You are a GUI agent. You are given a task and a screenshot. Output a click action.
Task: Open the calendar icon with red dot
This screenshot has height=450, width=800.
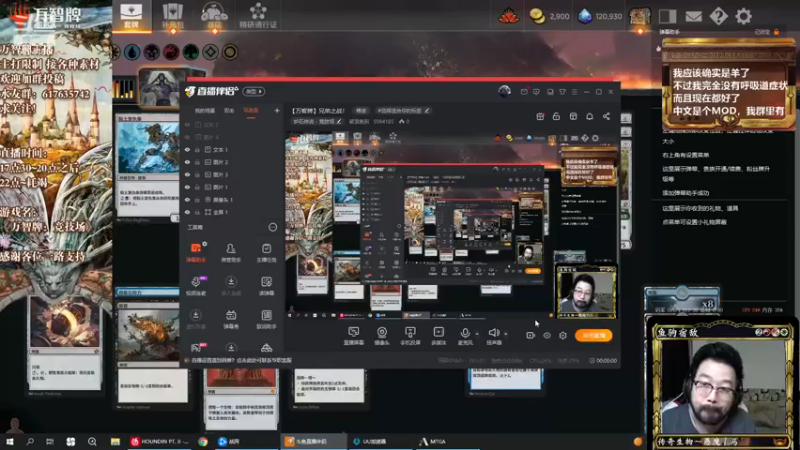(x=540, y=116)
